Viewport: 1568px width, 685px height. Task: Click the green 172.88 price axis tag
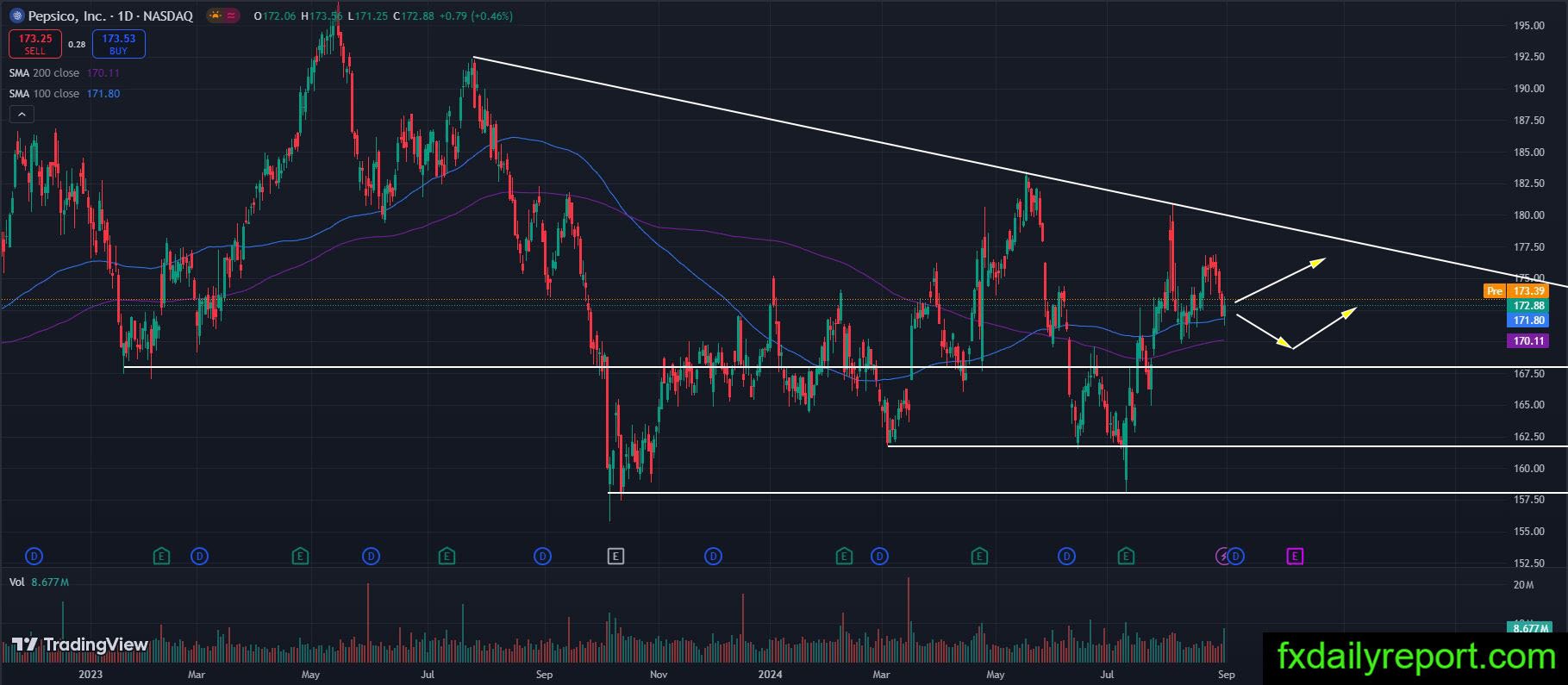(1527, 306)
